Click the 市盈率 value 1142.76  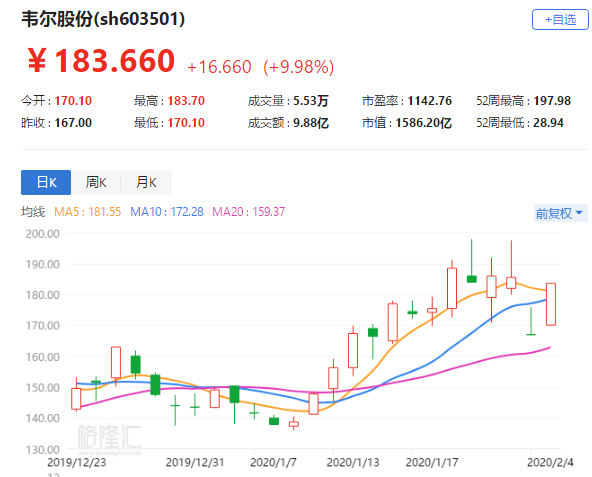[429, 101]
